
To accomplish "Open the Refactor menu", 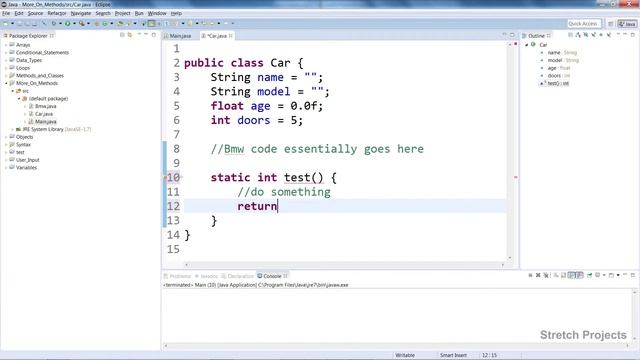I will (57, 13).
